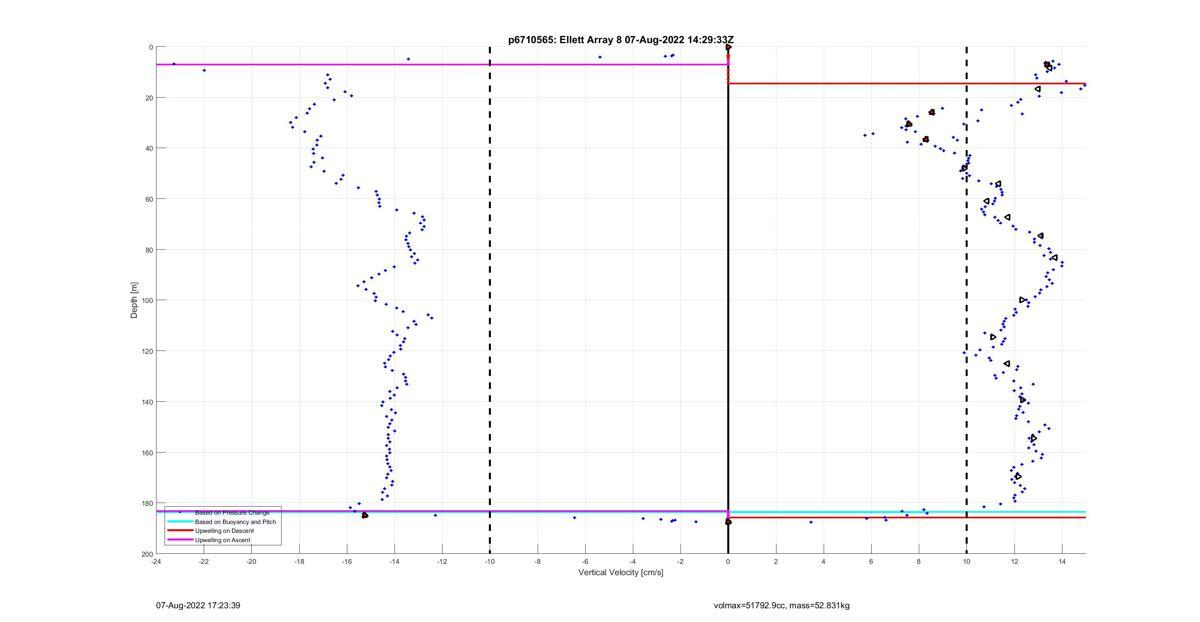Click the x-axis tick label "-10"

click(490, 561)
